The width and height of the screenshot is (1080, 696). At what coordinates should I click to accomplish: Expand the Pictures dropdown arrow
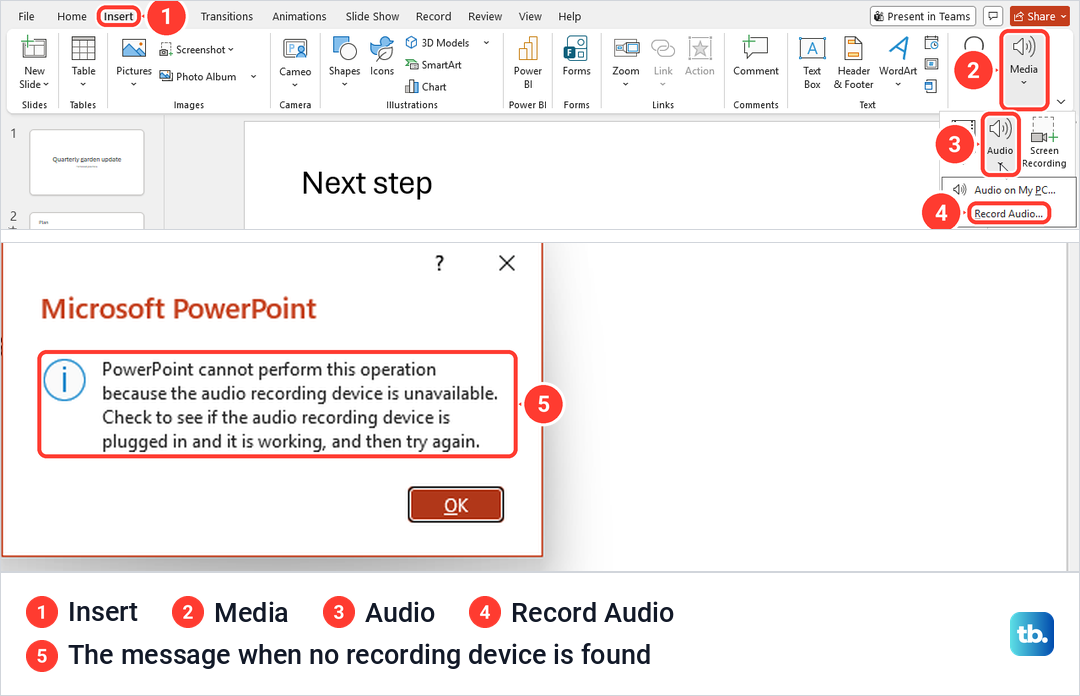[x=134, y=84]
